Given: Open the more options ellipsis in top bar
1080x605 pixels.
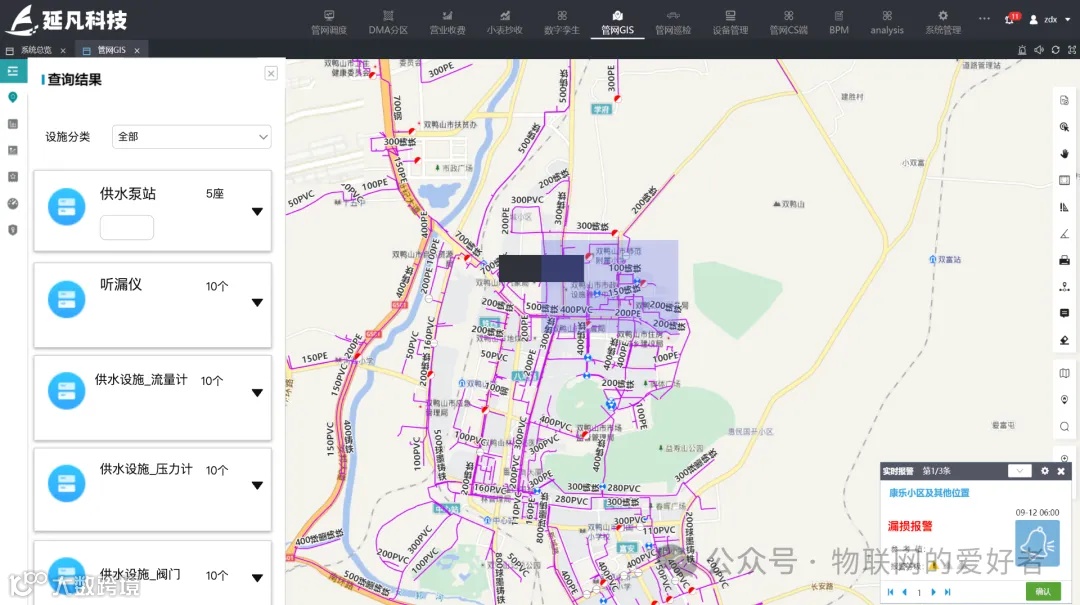Looking at the screenshot, I should coord(984,19).
